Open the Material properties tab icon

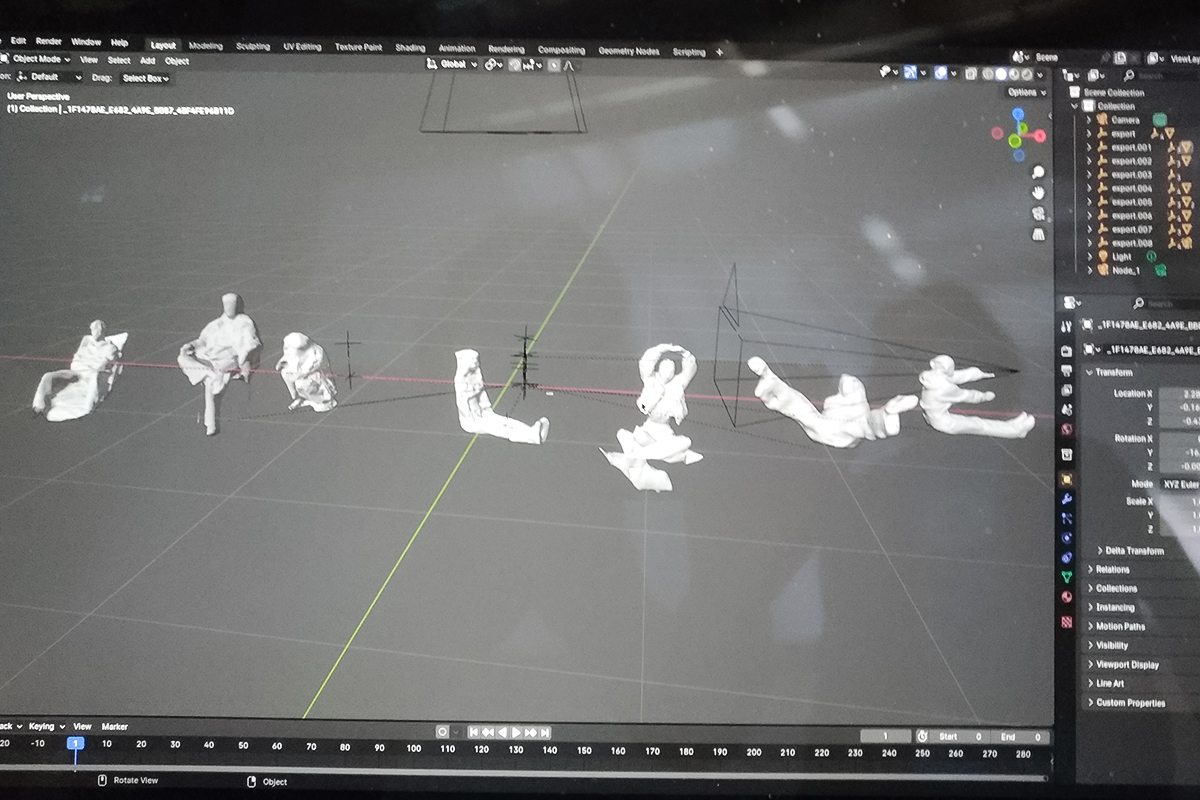pyautogui.click(x=1066, y=596)
